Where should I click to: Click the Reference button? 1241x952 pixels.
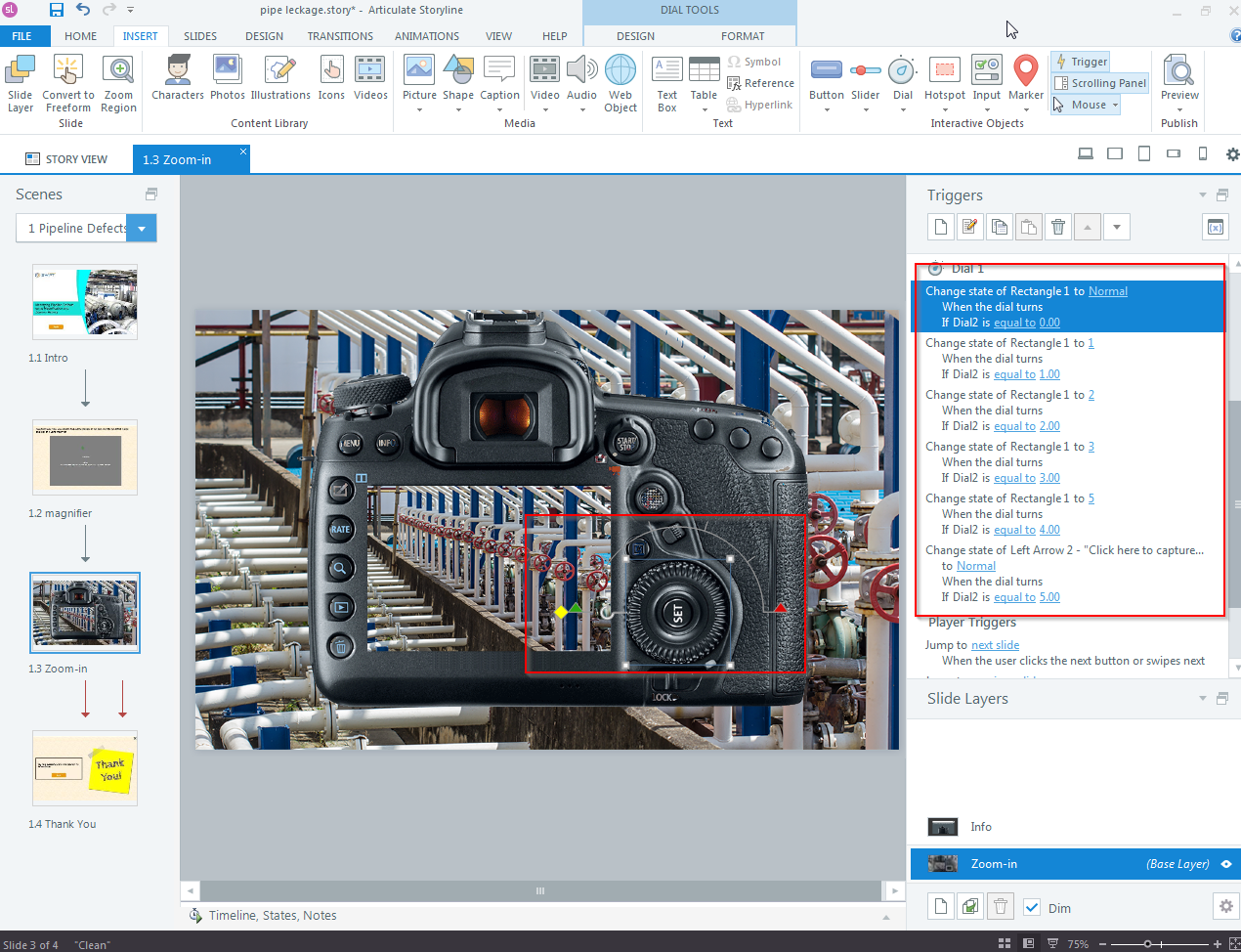(760, 83)
